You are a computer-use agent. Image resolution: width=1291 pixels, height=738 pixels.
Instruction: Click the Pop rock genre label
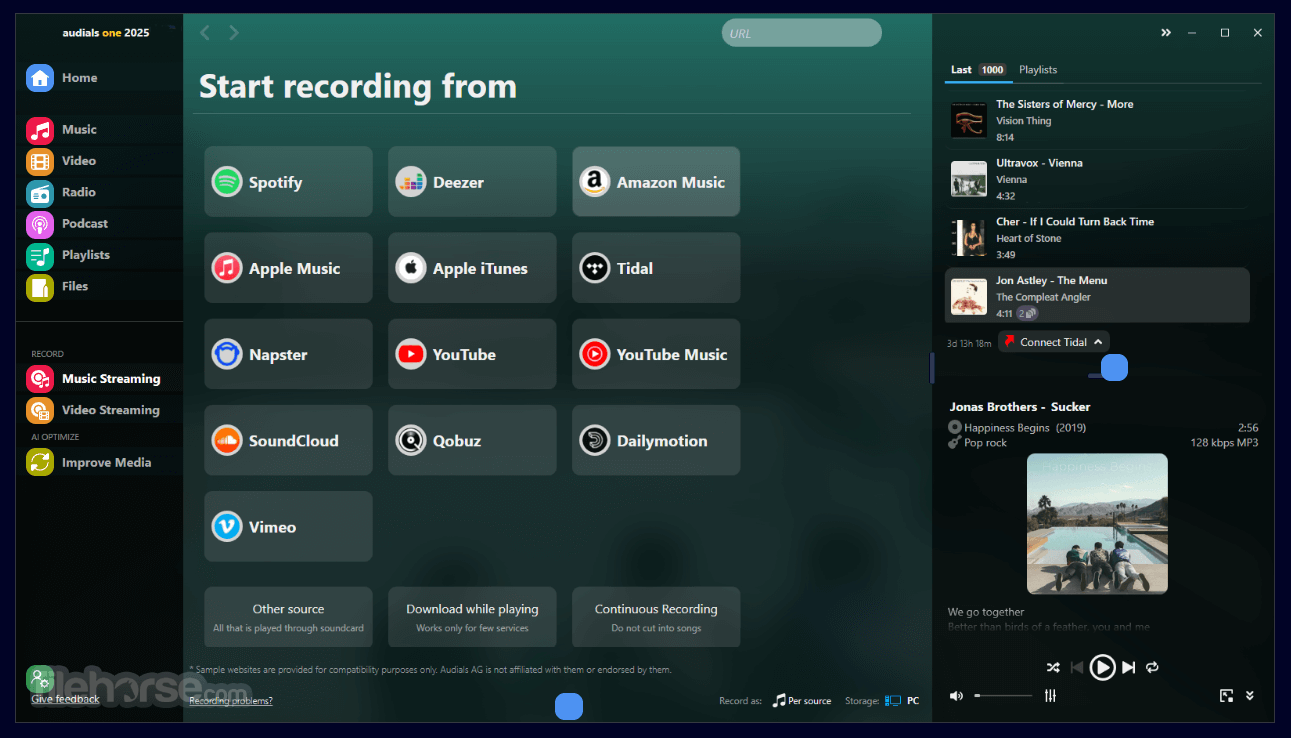point(985,443)
